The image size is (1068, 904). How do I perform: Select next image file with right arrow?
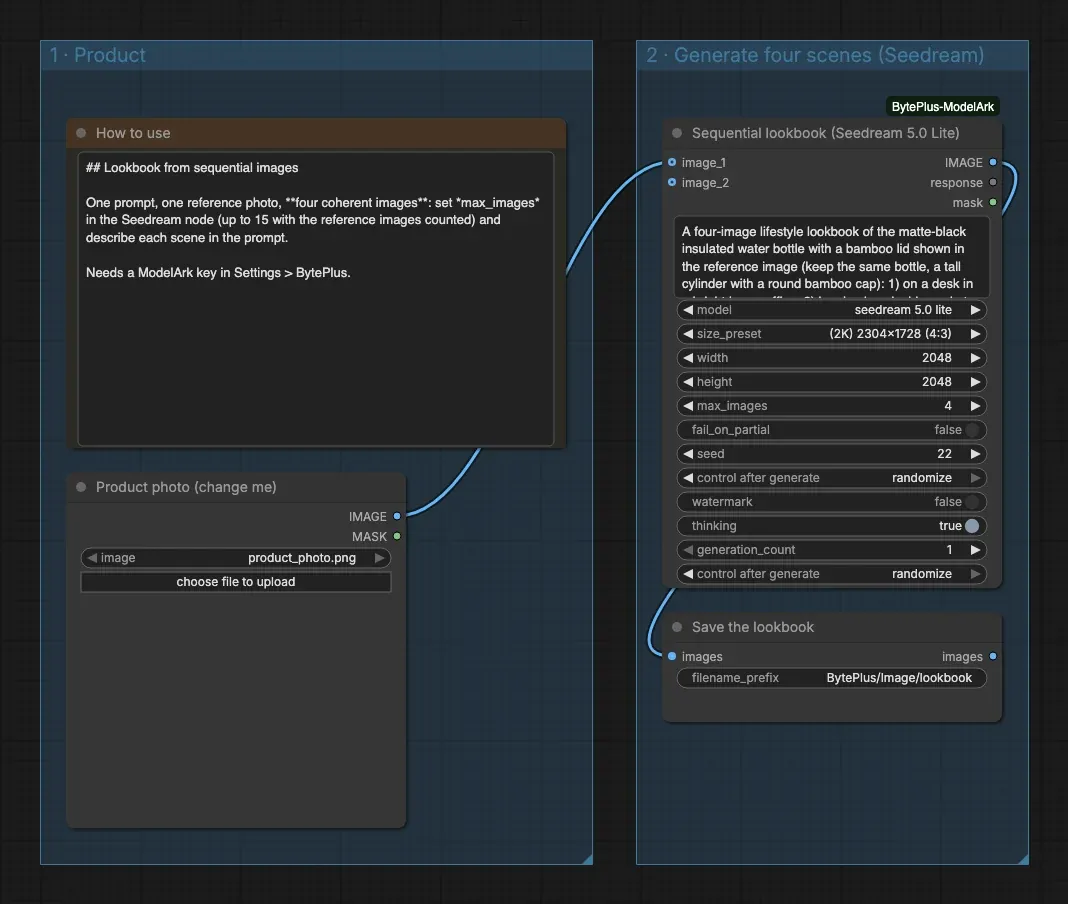[379, 558]
